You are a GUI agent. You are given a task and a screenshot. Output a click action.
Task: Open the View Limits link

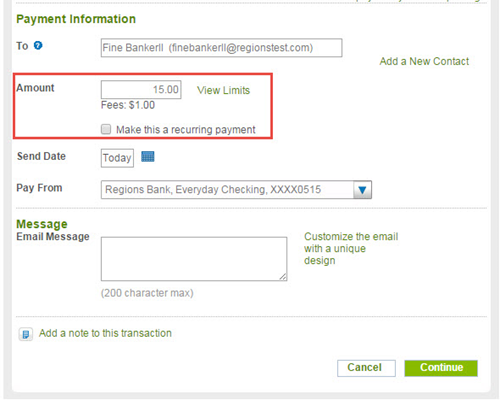(x=223, y=90)
